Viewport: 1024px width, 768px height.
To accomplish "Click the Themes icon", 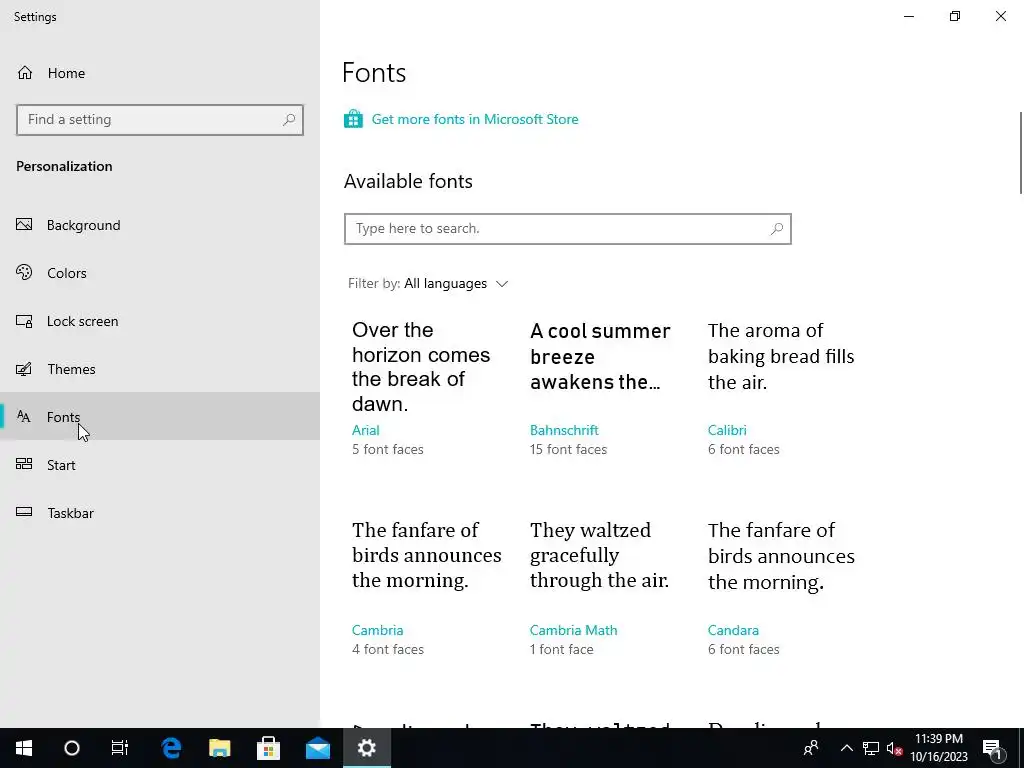I will click(x=24, y=369).
